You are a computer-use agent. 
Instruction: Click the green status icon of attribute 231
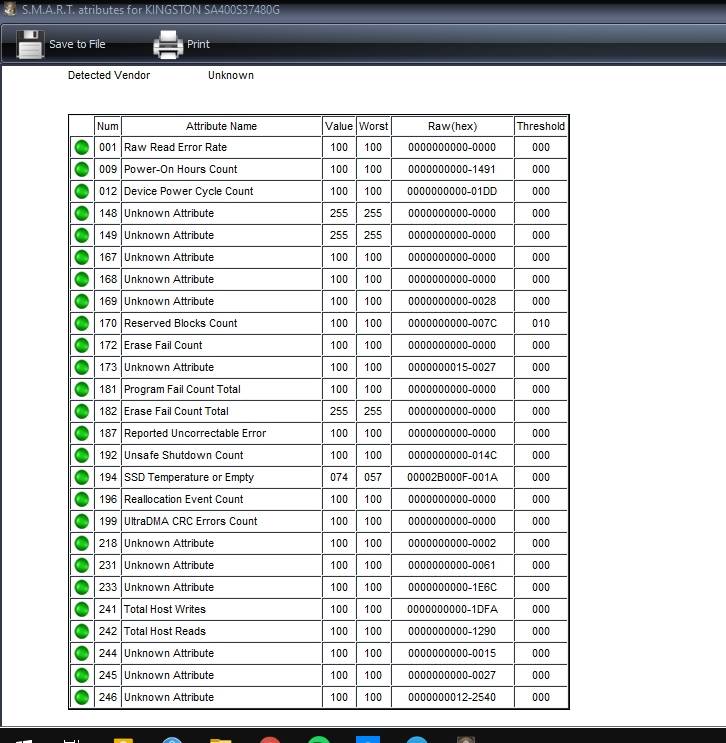[x=82, y=565]
